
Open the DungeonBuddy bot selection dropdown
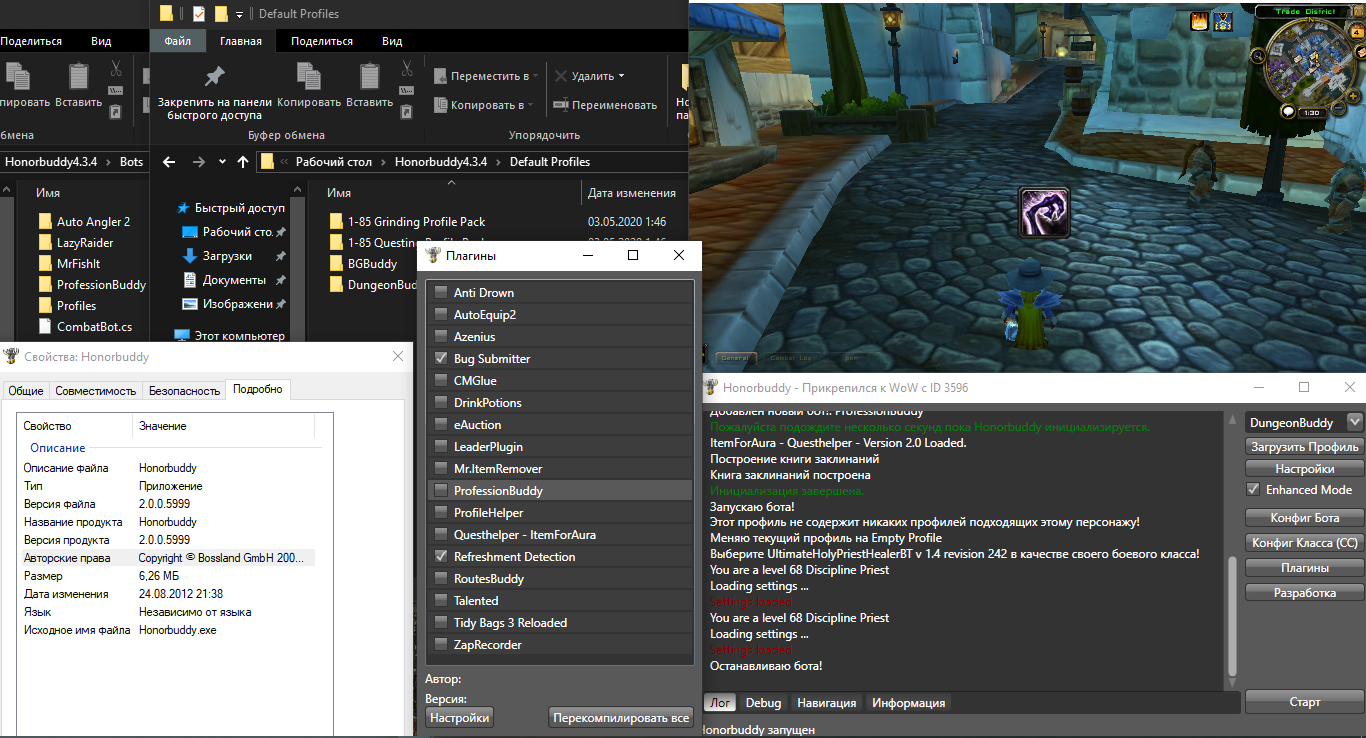[1355, 422]
